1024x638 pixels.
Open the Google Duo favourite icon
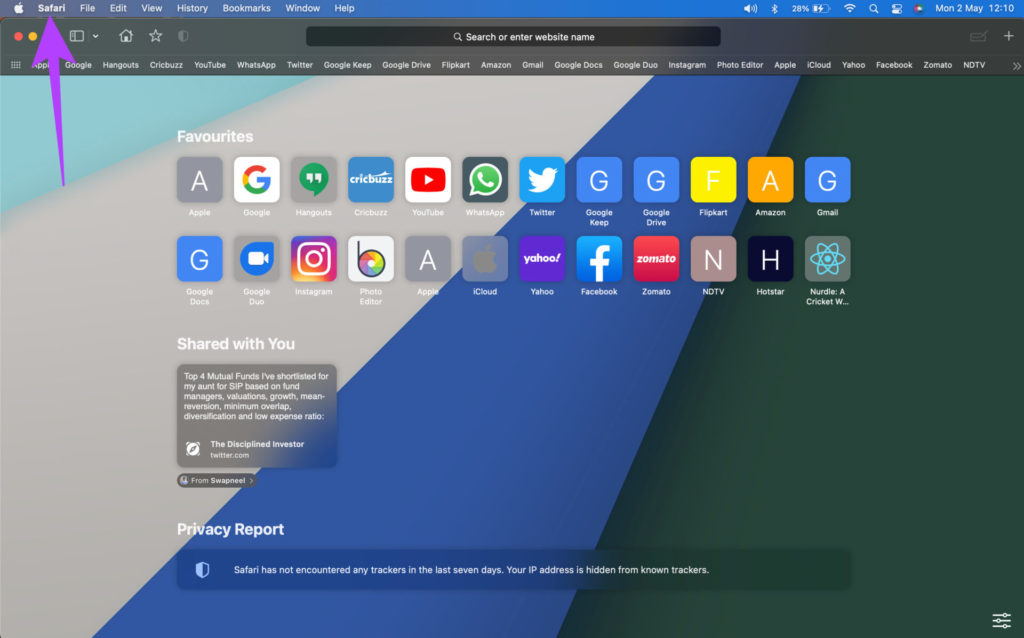point(257,259)
